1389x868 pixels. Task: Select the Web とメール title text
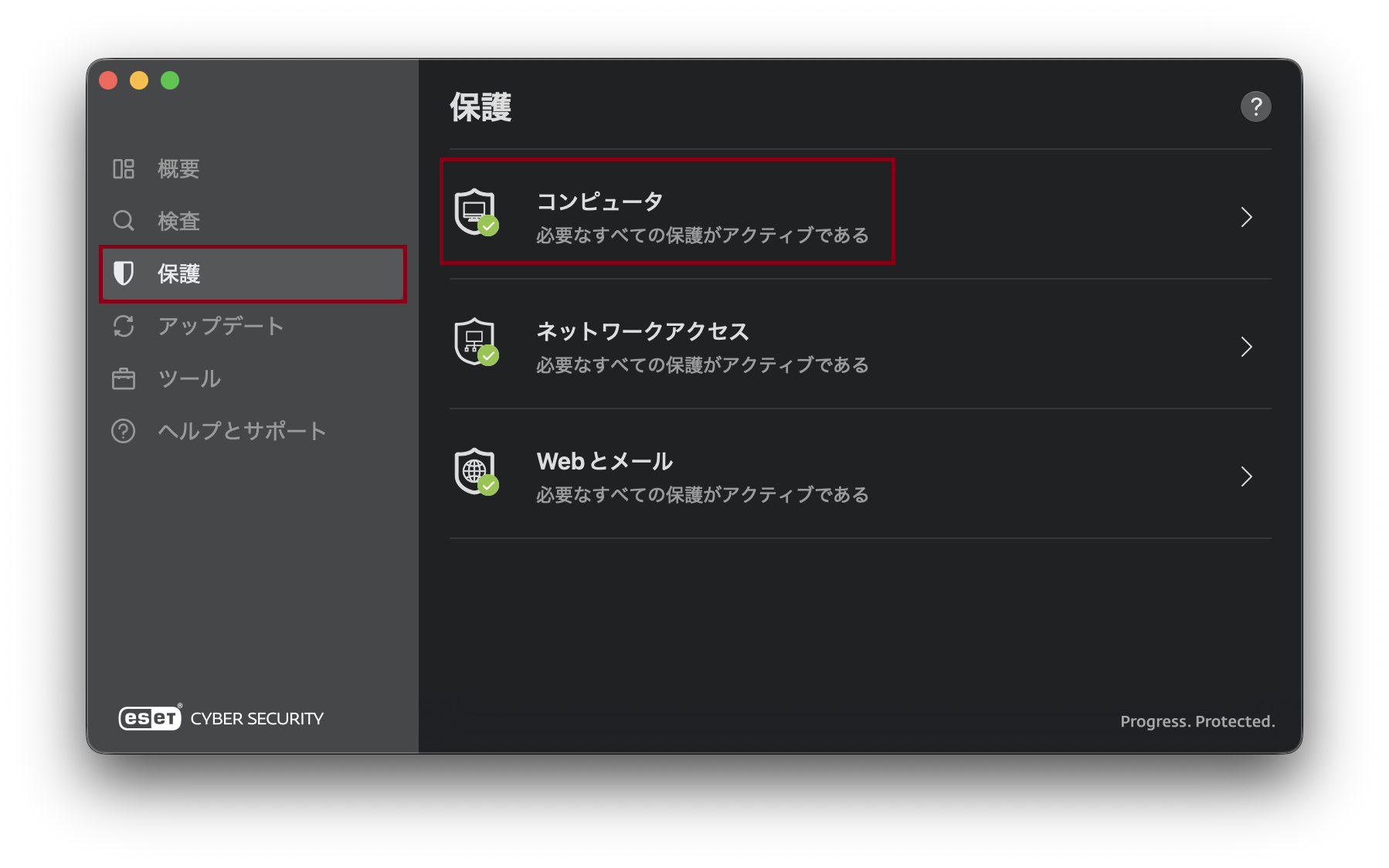[x=605, y=461]
